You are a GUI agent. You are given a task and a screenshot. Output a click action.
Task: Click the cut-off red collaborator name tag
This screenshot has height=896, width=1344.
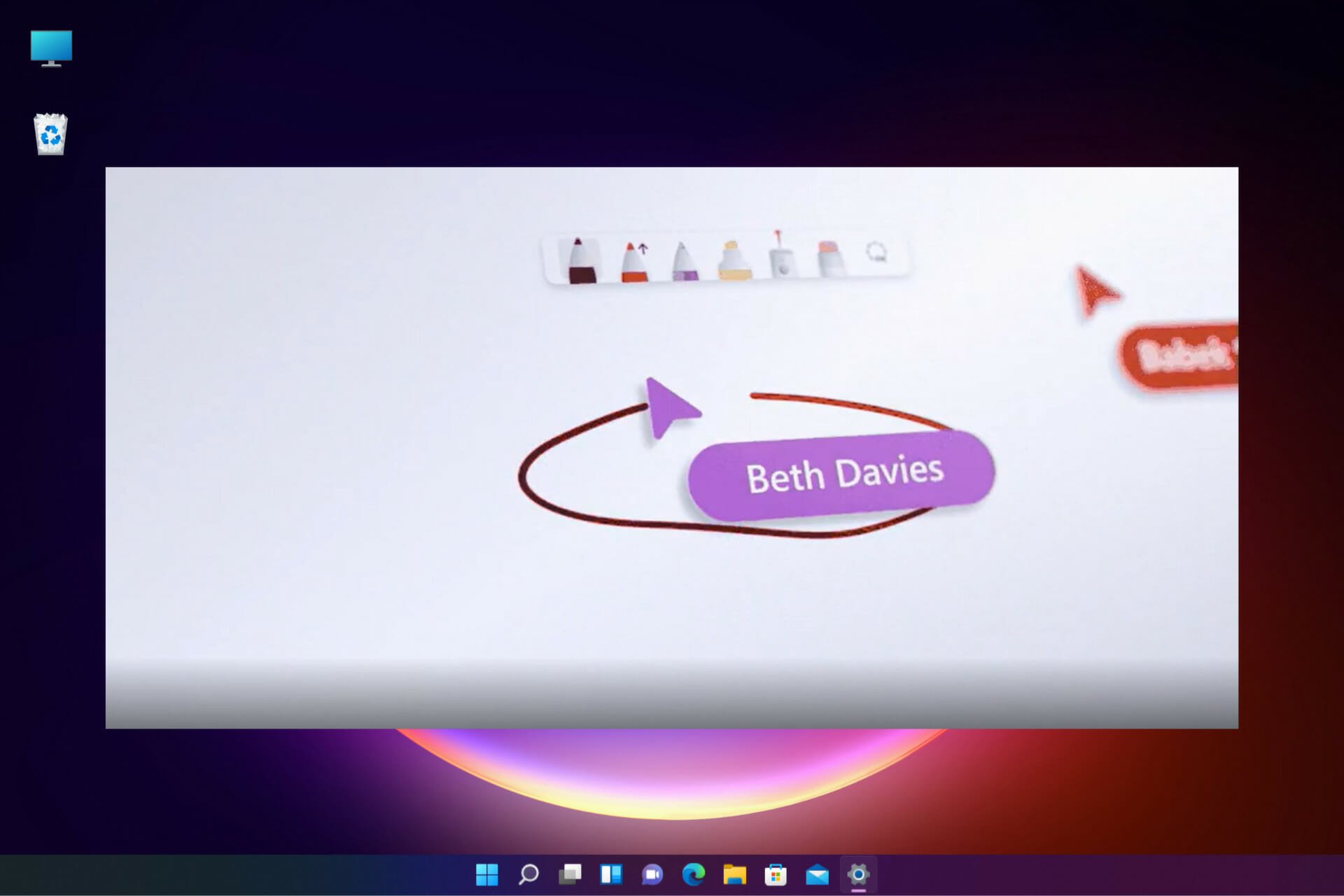1178,356
